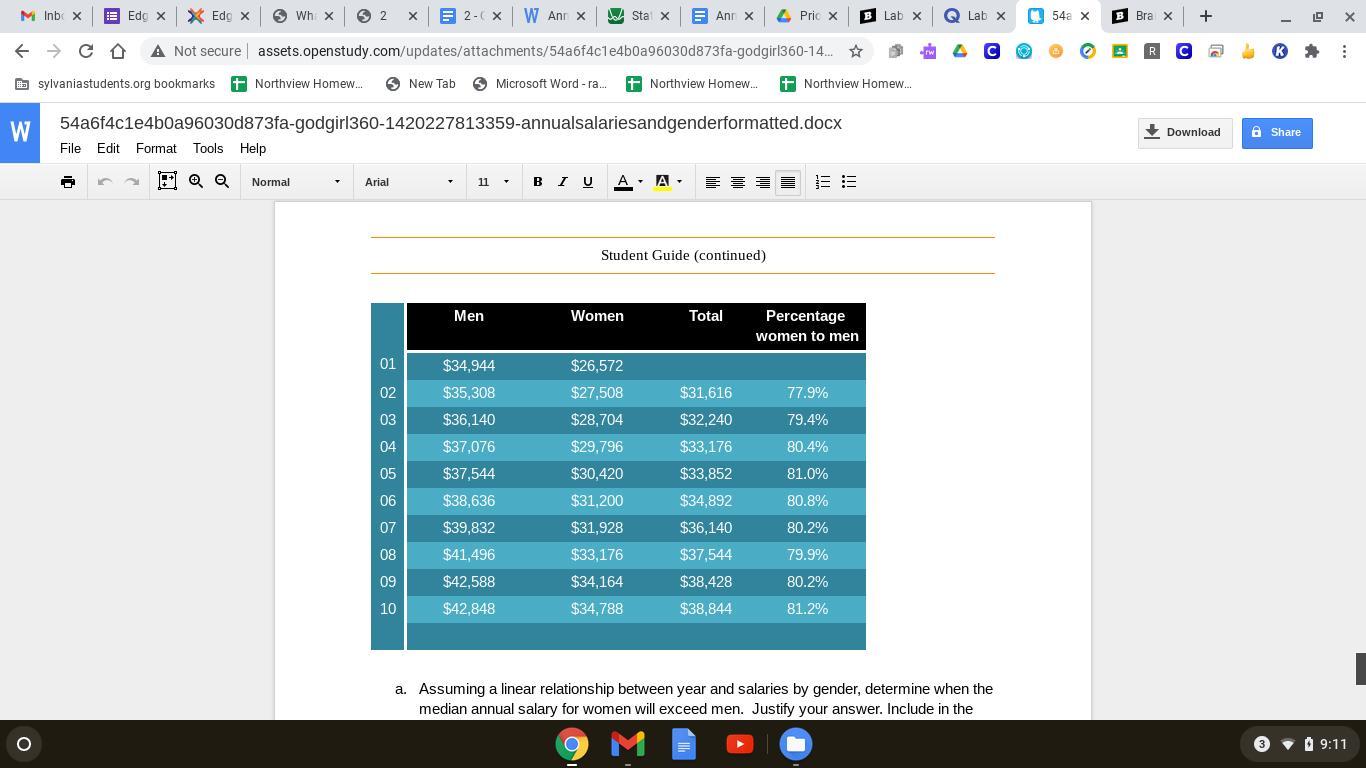Toggle italic formatting
The height and width of the screenshot is (768, 1366).
point(563,182)
